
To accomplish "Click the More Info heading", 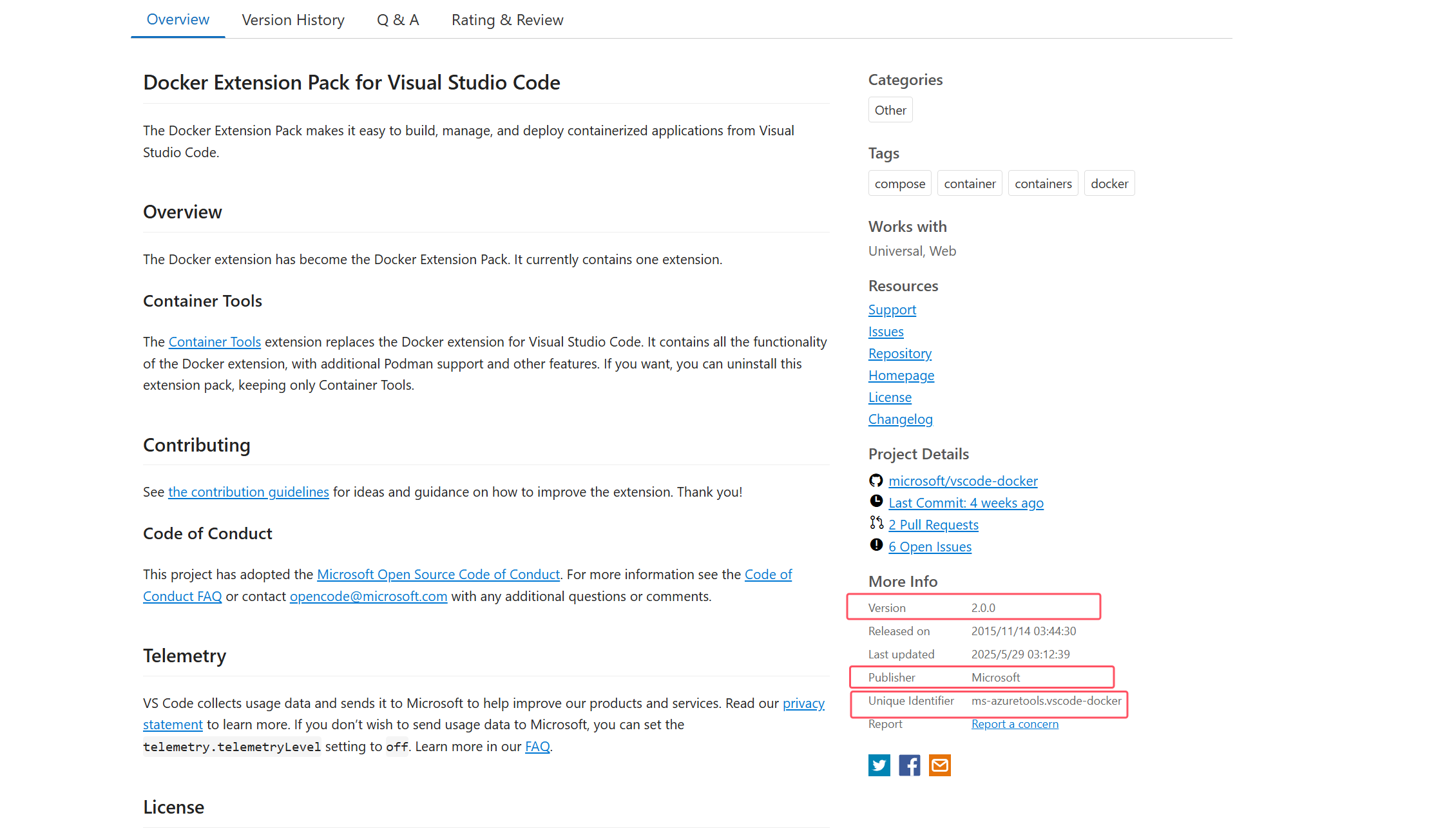I will click(903, 582).
